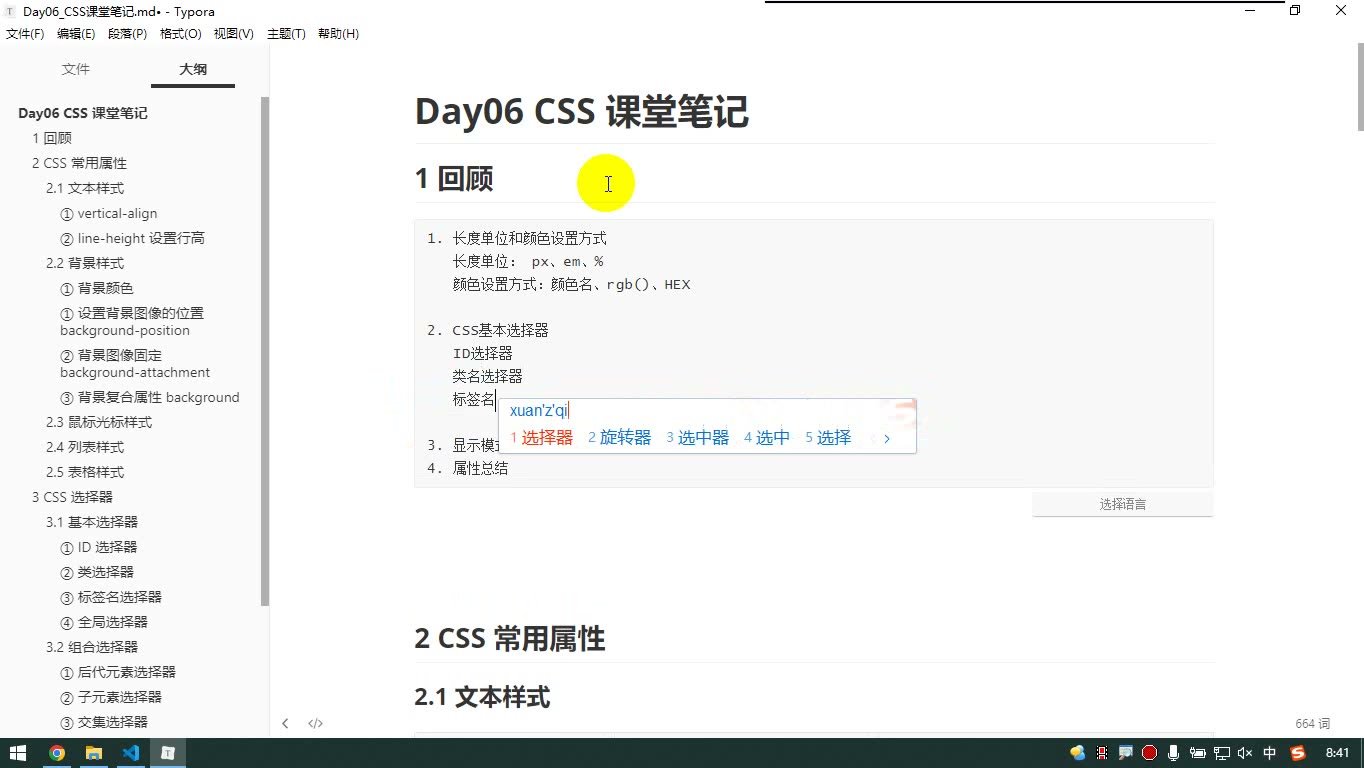The image size is (1364, 768).
Task: Click the muted volume tray icon
Action: coord(1245,753)
